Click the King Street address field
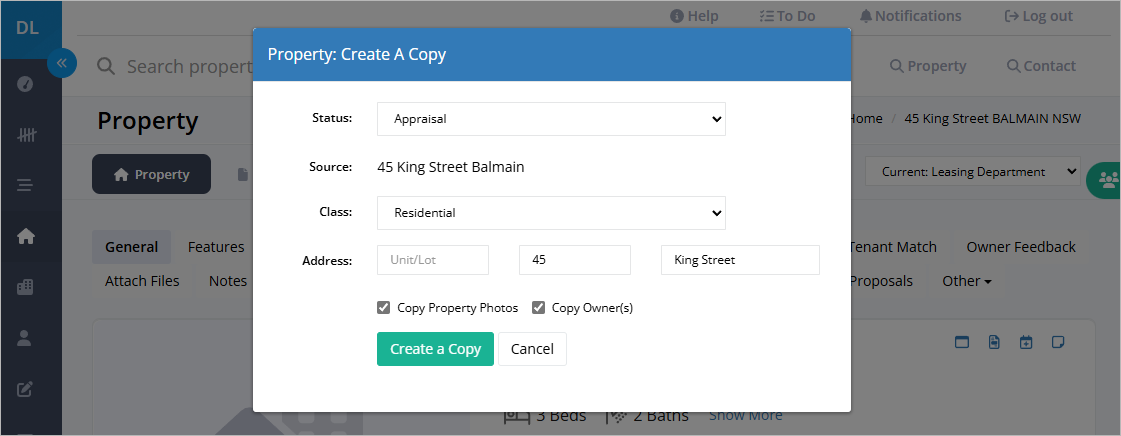The width and height of the screenshot is (1121, 436). 740,260
